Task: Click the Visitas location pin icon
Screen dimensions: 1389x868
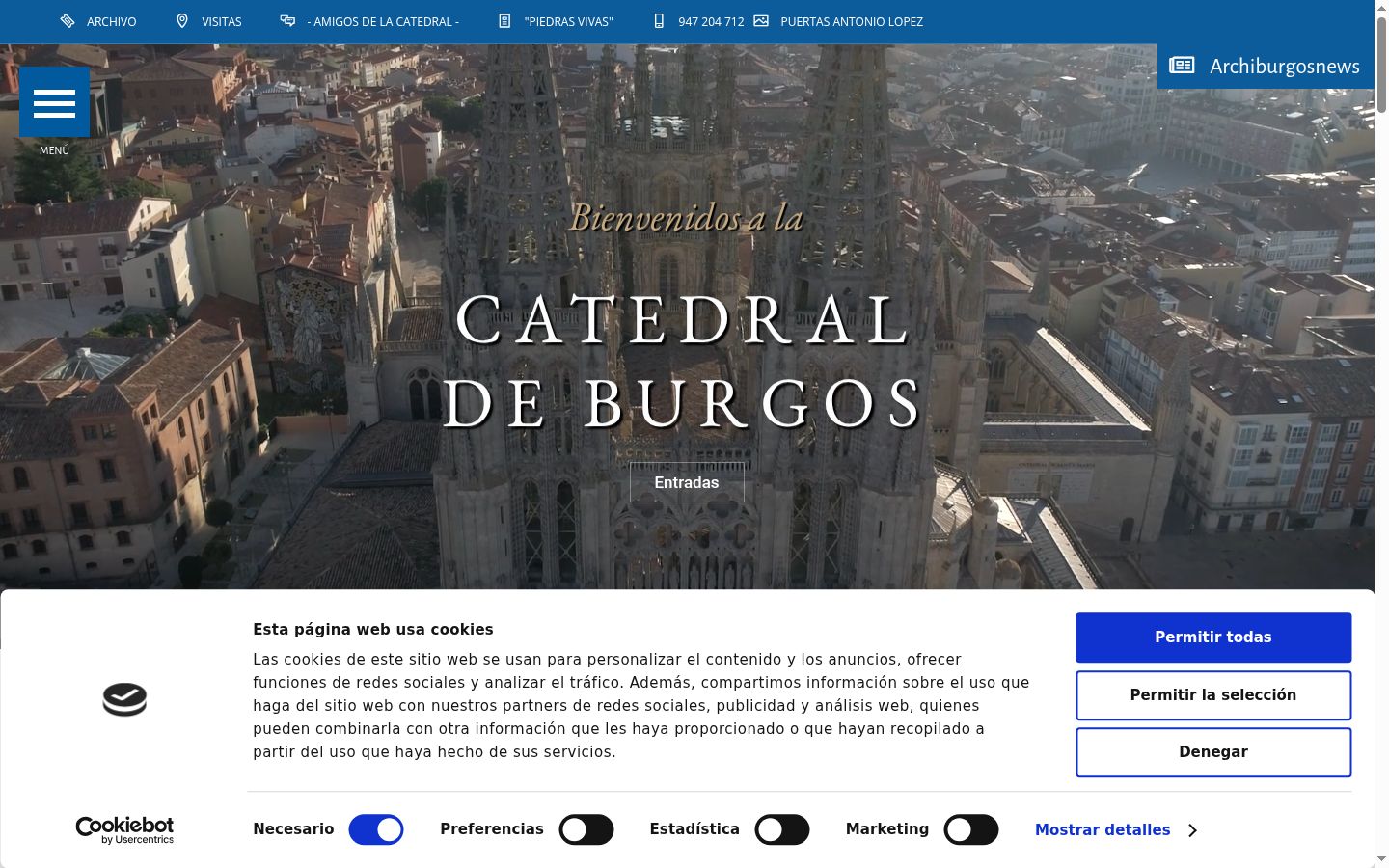Action: 182,21
